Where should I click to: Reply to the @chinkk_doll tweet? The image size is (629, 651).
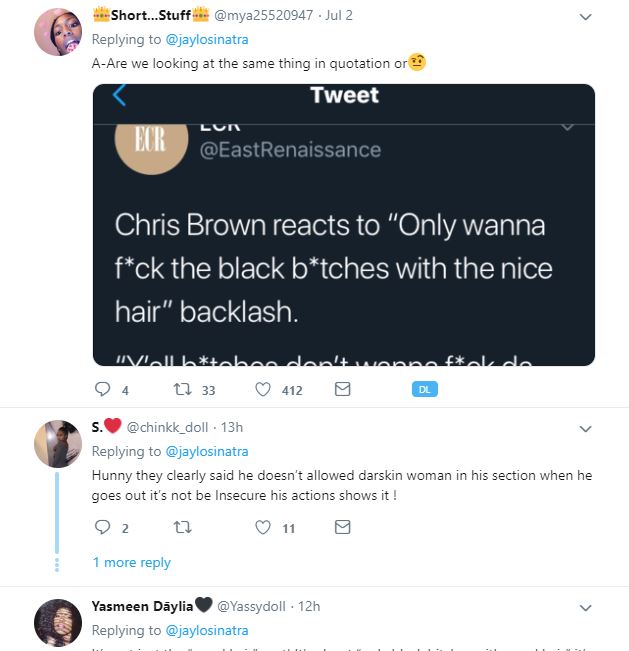(x=102, y=527)
